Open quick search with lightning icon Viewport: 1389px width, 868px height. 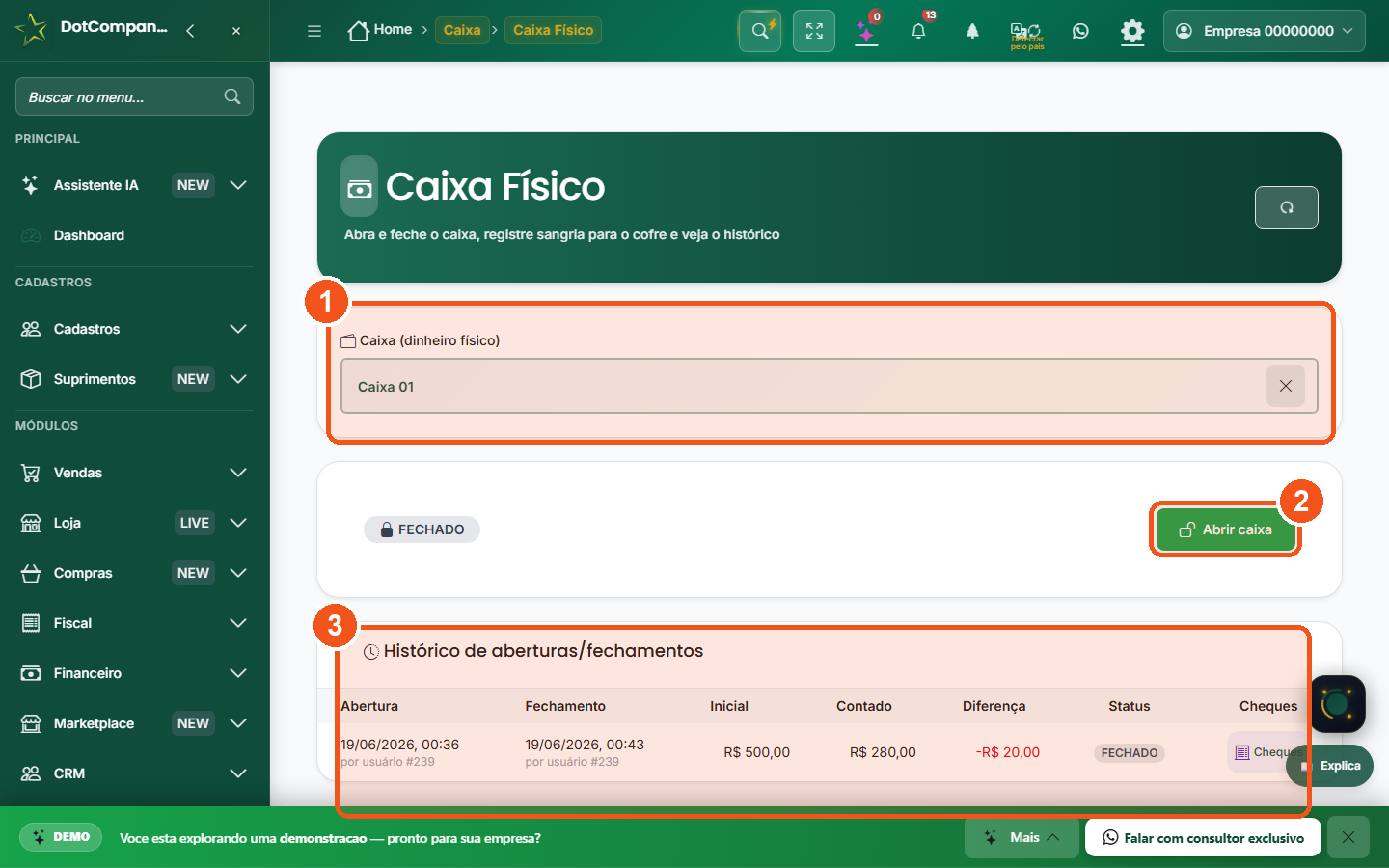pos(760,31)
